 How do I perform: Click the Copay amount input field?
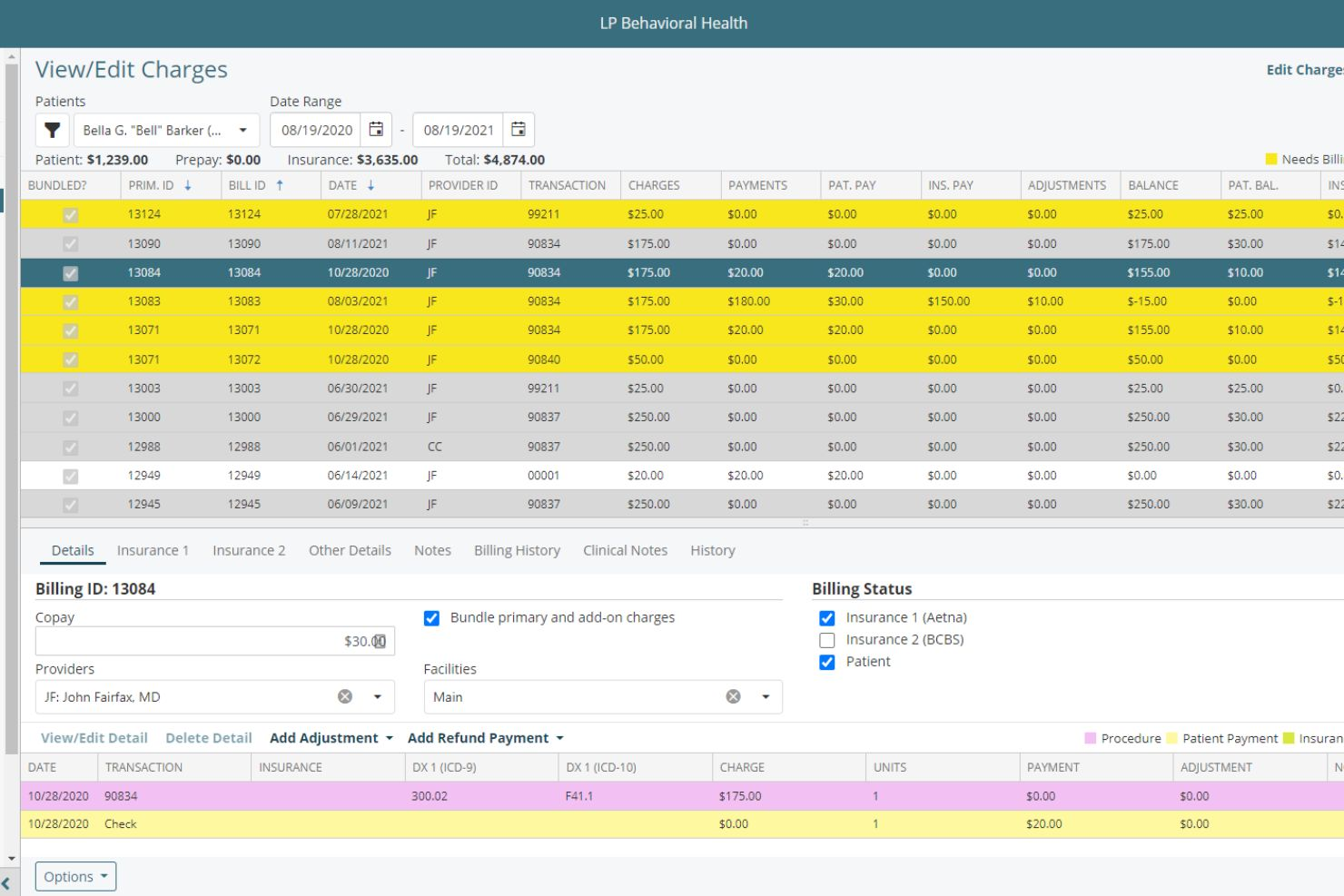(x=214, y=641)
